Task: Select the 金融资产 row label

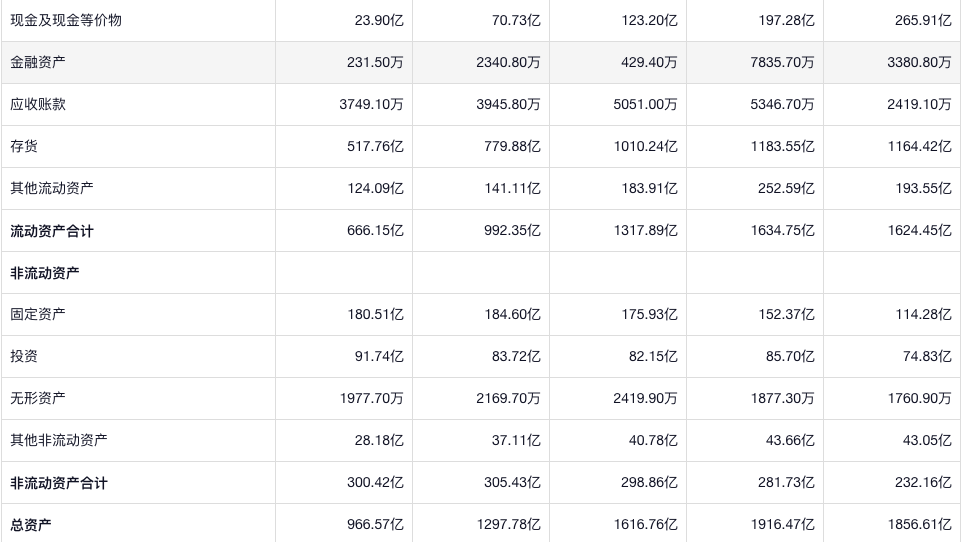Action: pyautogui.click(x=38, y=62)
